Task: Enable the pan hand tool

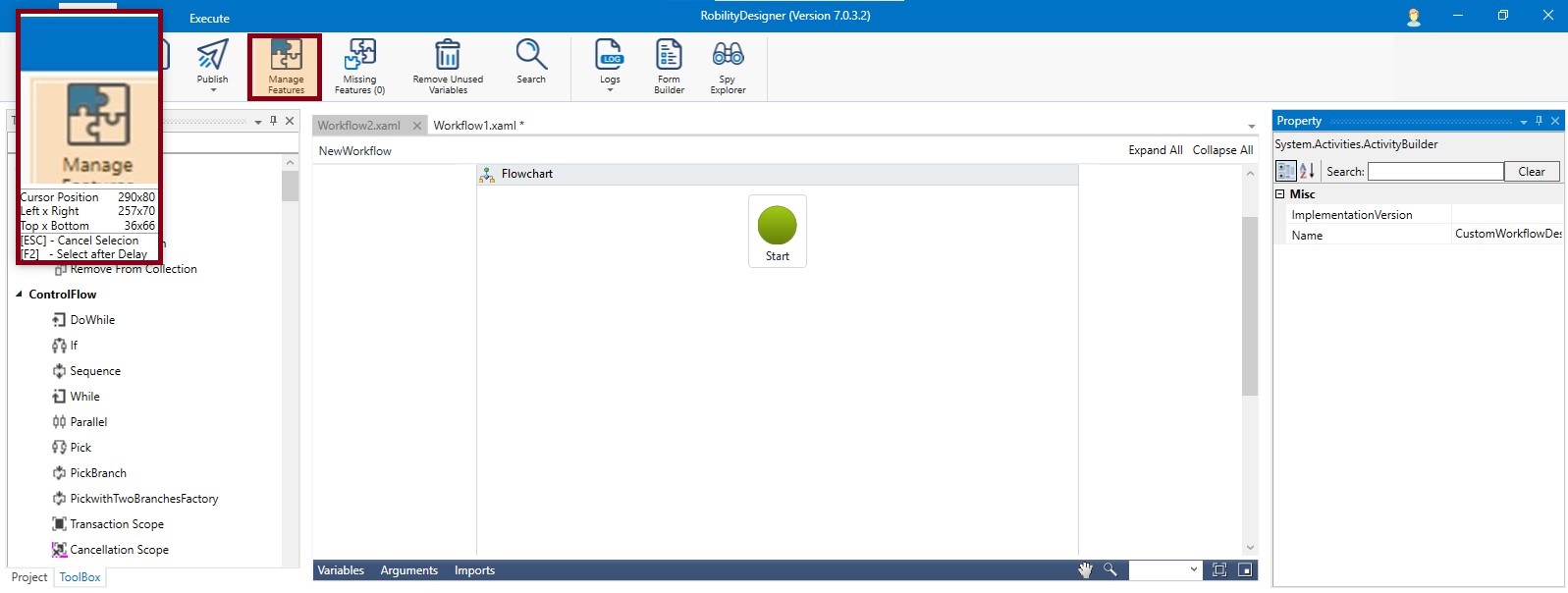Action: [1085, 570]
